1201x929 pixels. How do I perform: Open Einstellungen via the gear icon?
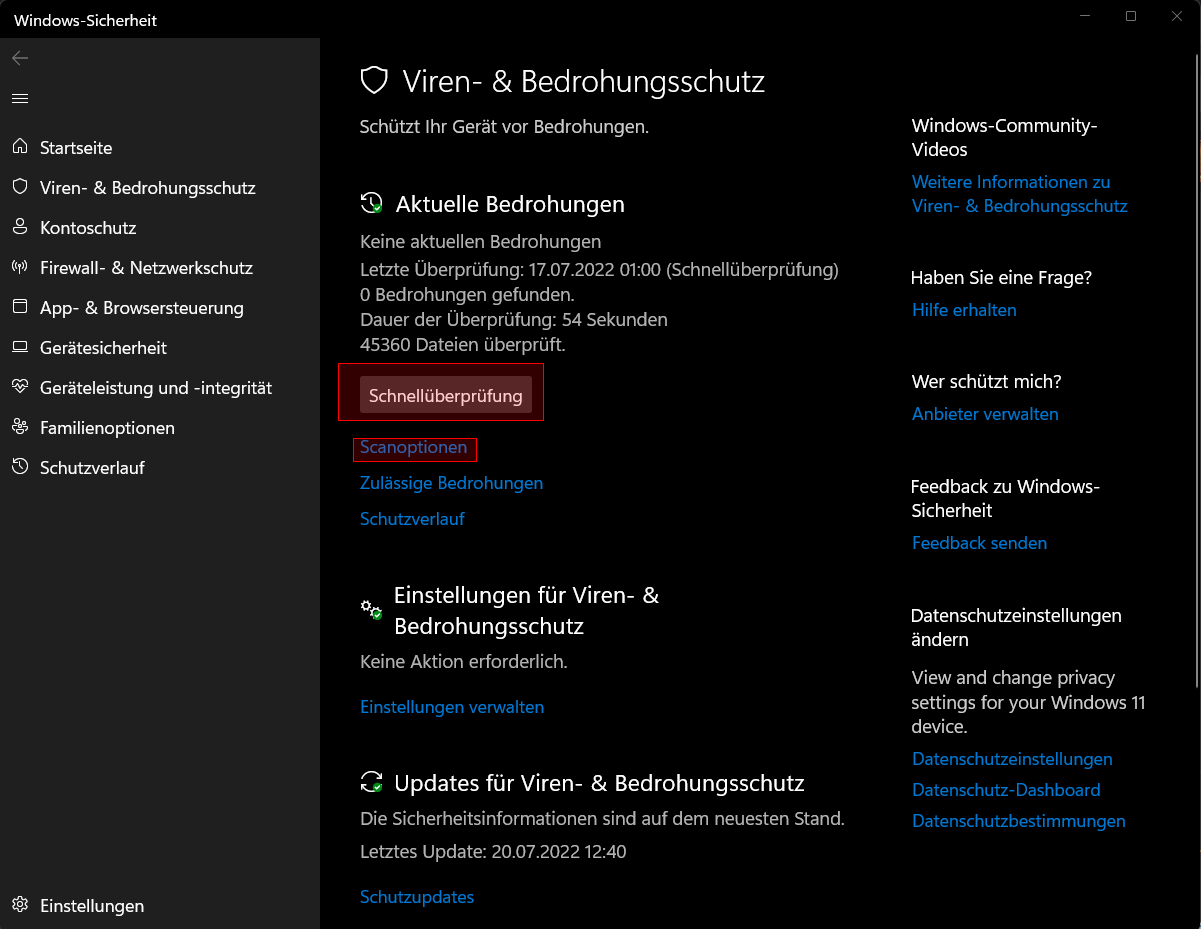point(20,906)
